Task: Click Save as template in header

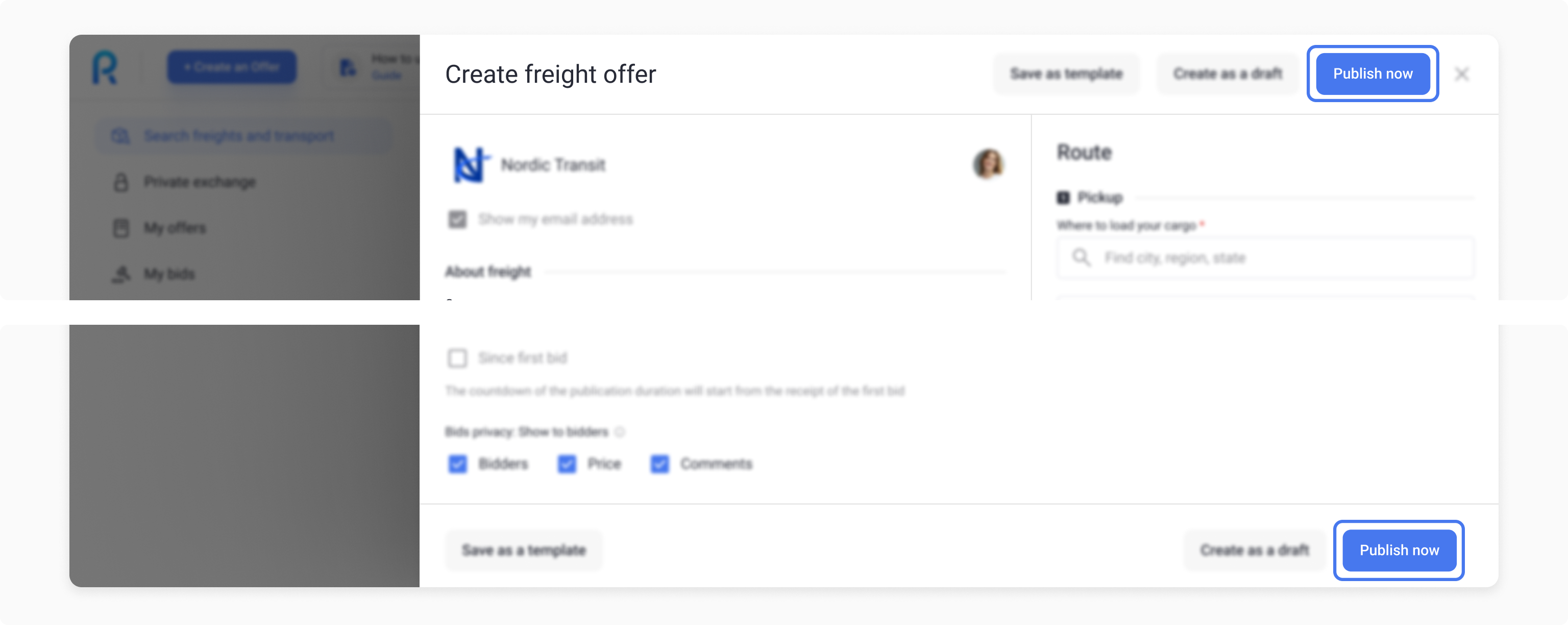Action: point(1066,74)
